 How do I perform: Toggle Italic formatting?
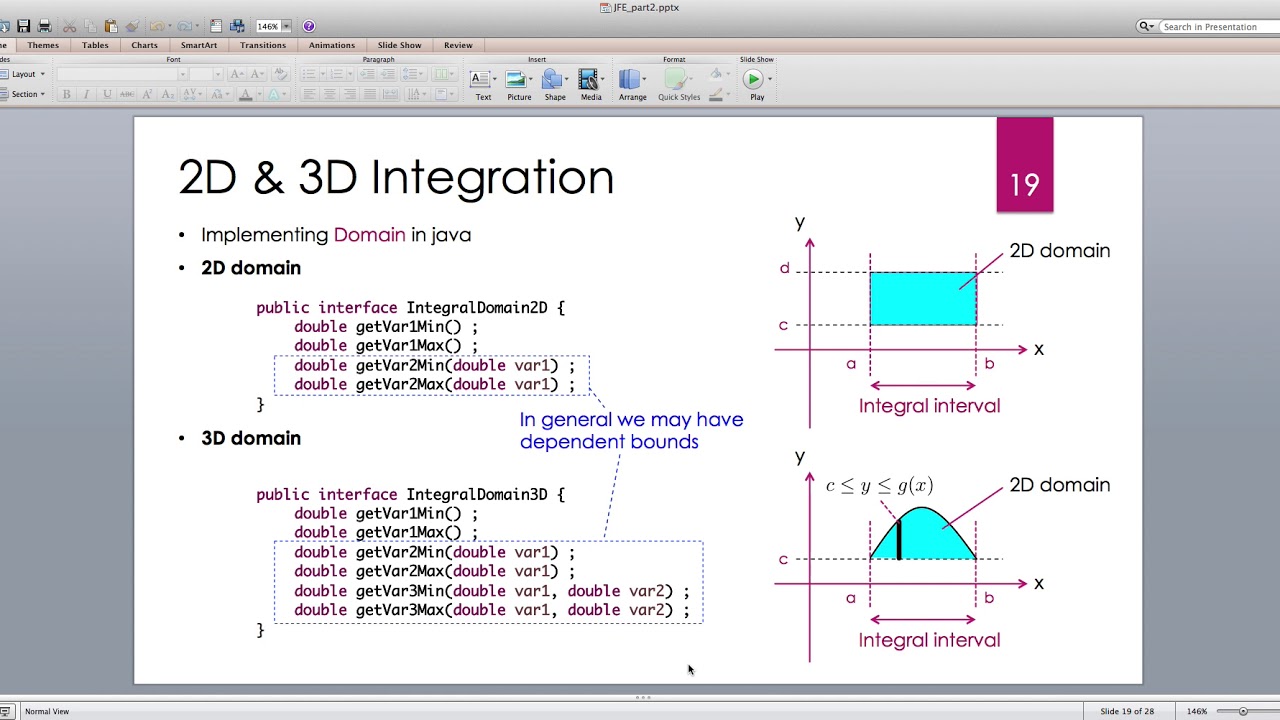[x=86, y=94]
